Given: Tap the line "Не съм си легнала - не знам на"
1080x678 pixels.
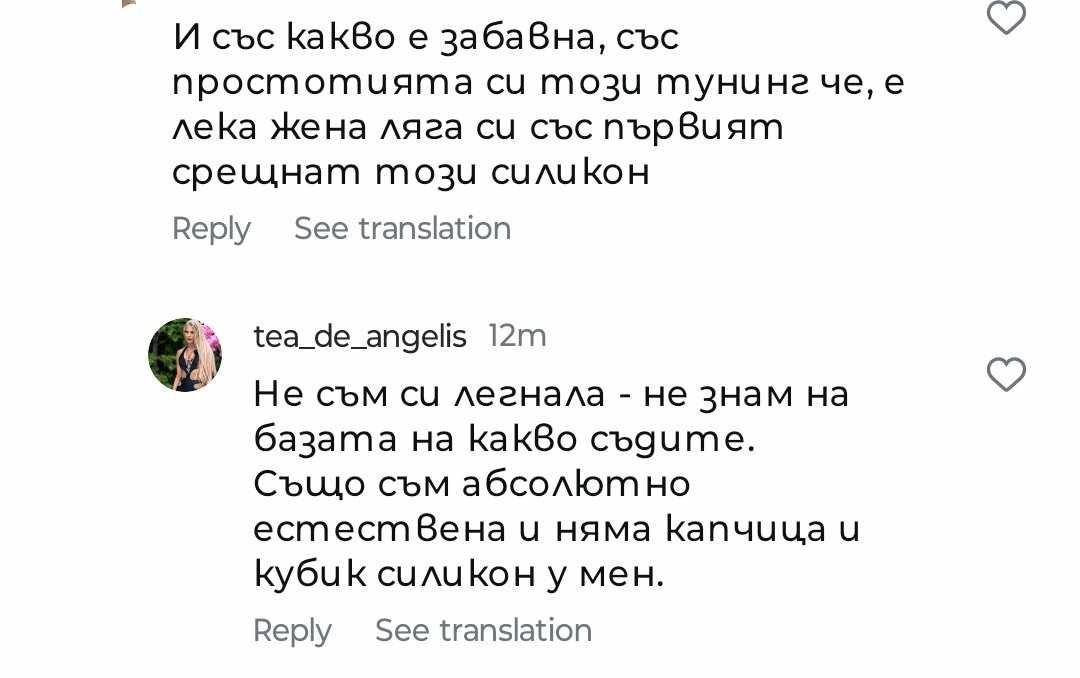Looking at the screenshot, I should 551,394.
